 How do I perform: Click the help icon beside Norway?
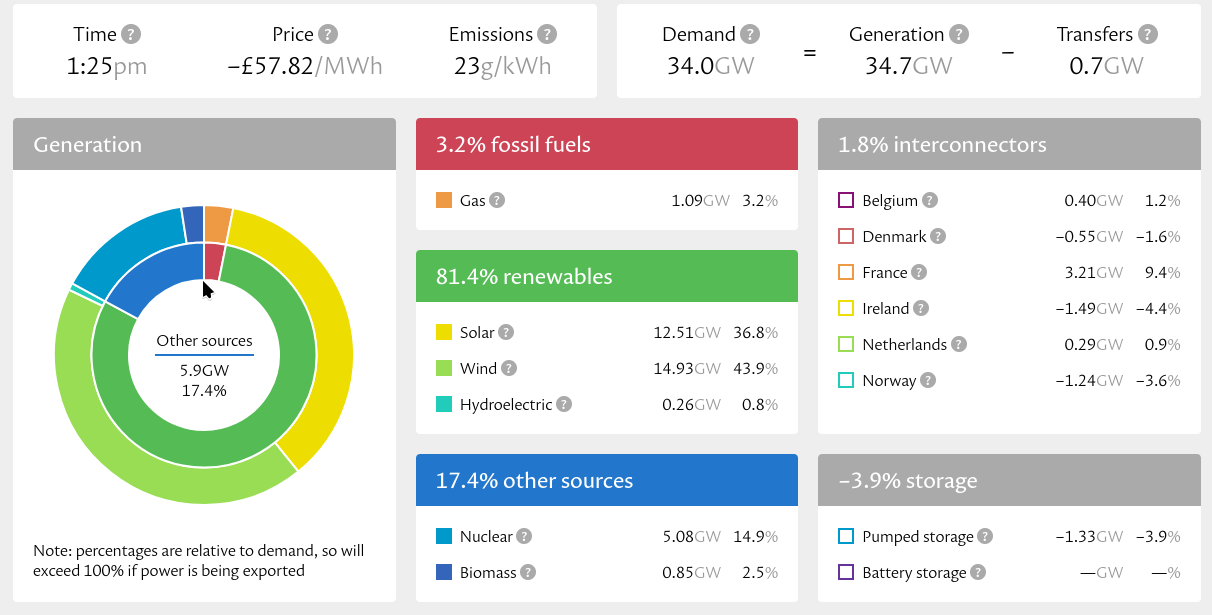(x=928, y=380)
